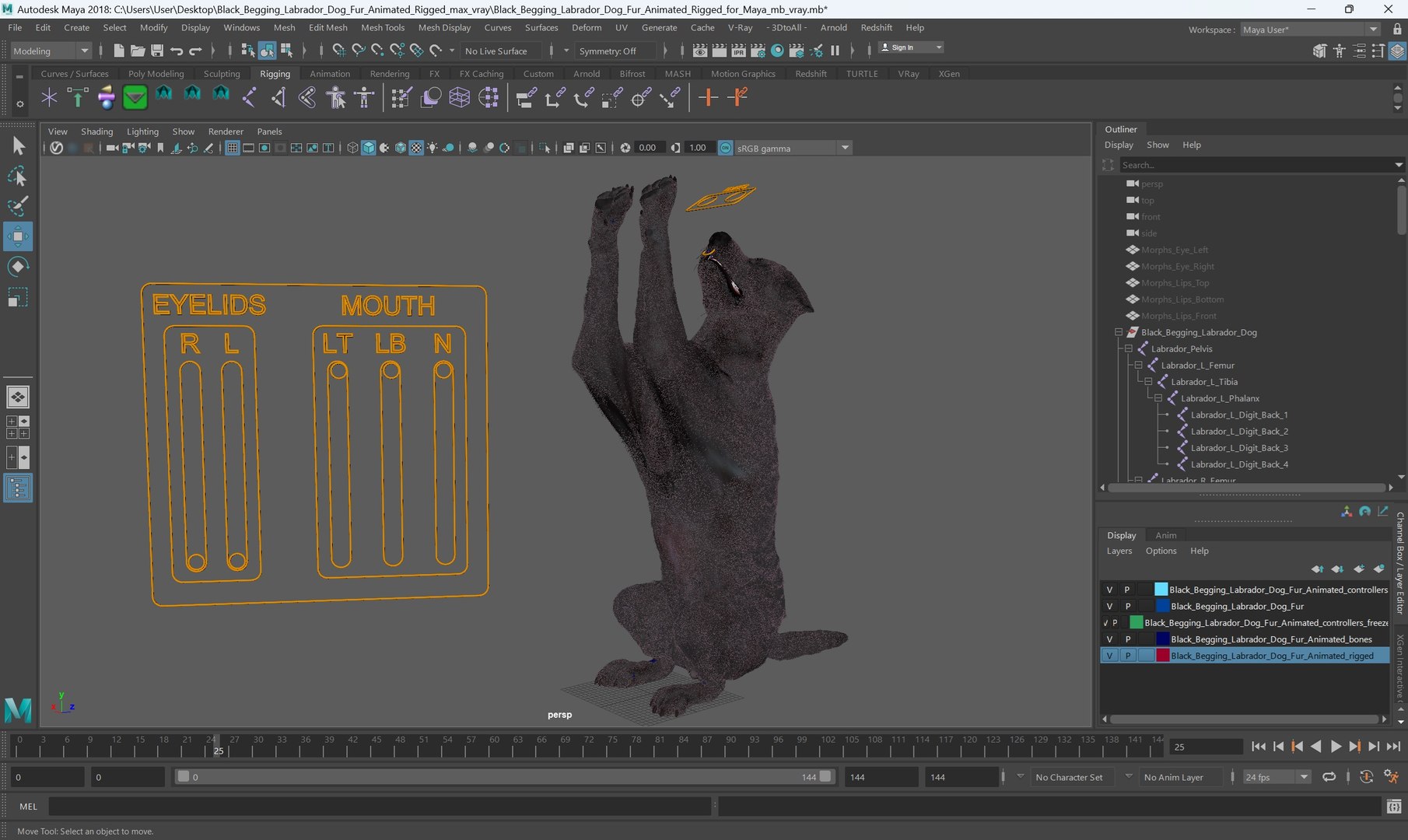Open the Layers menu in layer editor
This screenshot has height=840, width=1408.
[x=1119, y=551]
